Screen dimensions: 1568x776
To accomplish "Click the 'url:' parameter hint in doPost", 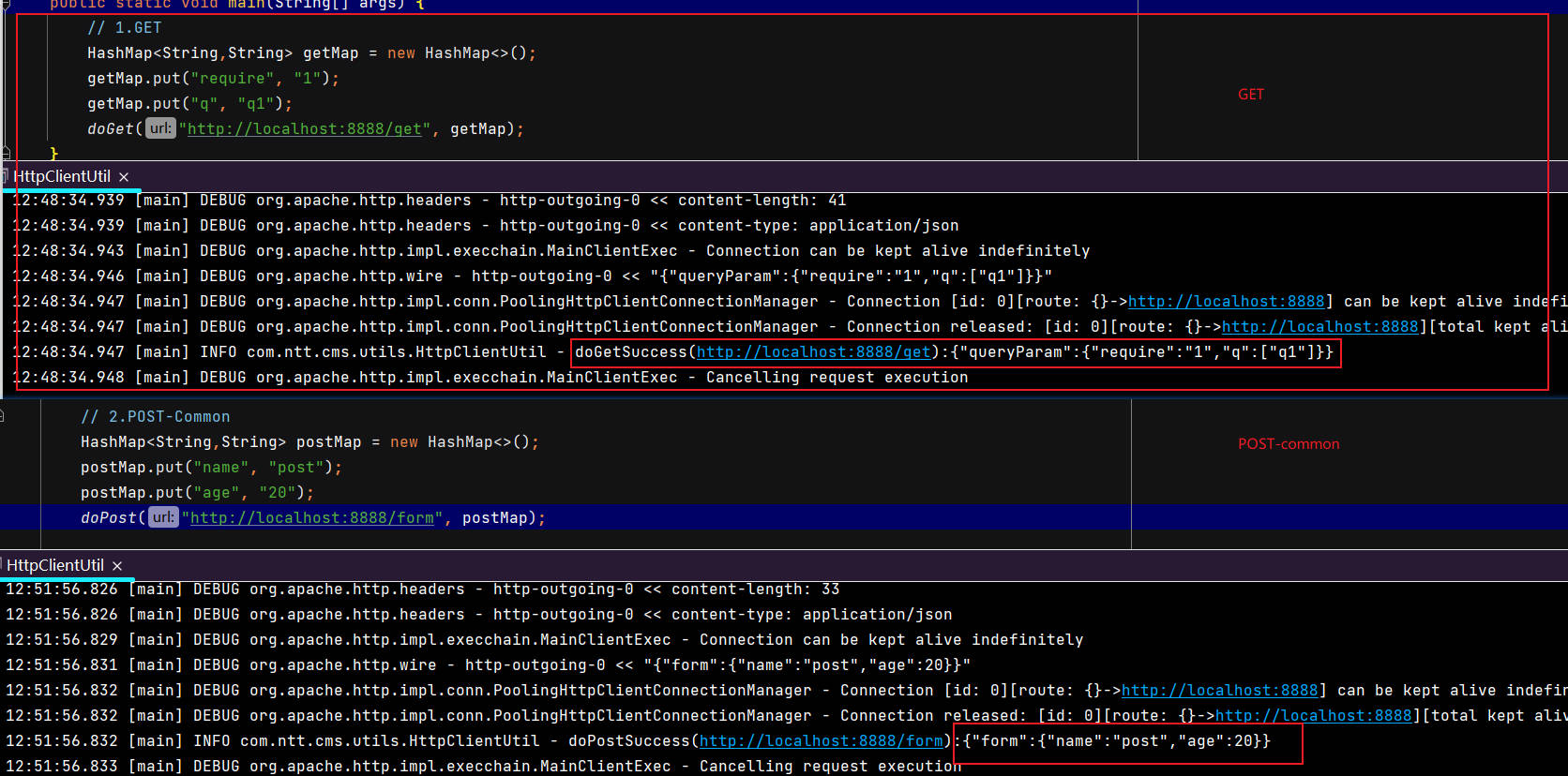I will pyautogui.click(x=163, y=517).
